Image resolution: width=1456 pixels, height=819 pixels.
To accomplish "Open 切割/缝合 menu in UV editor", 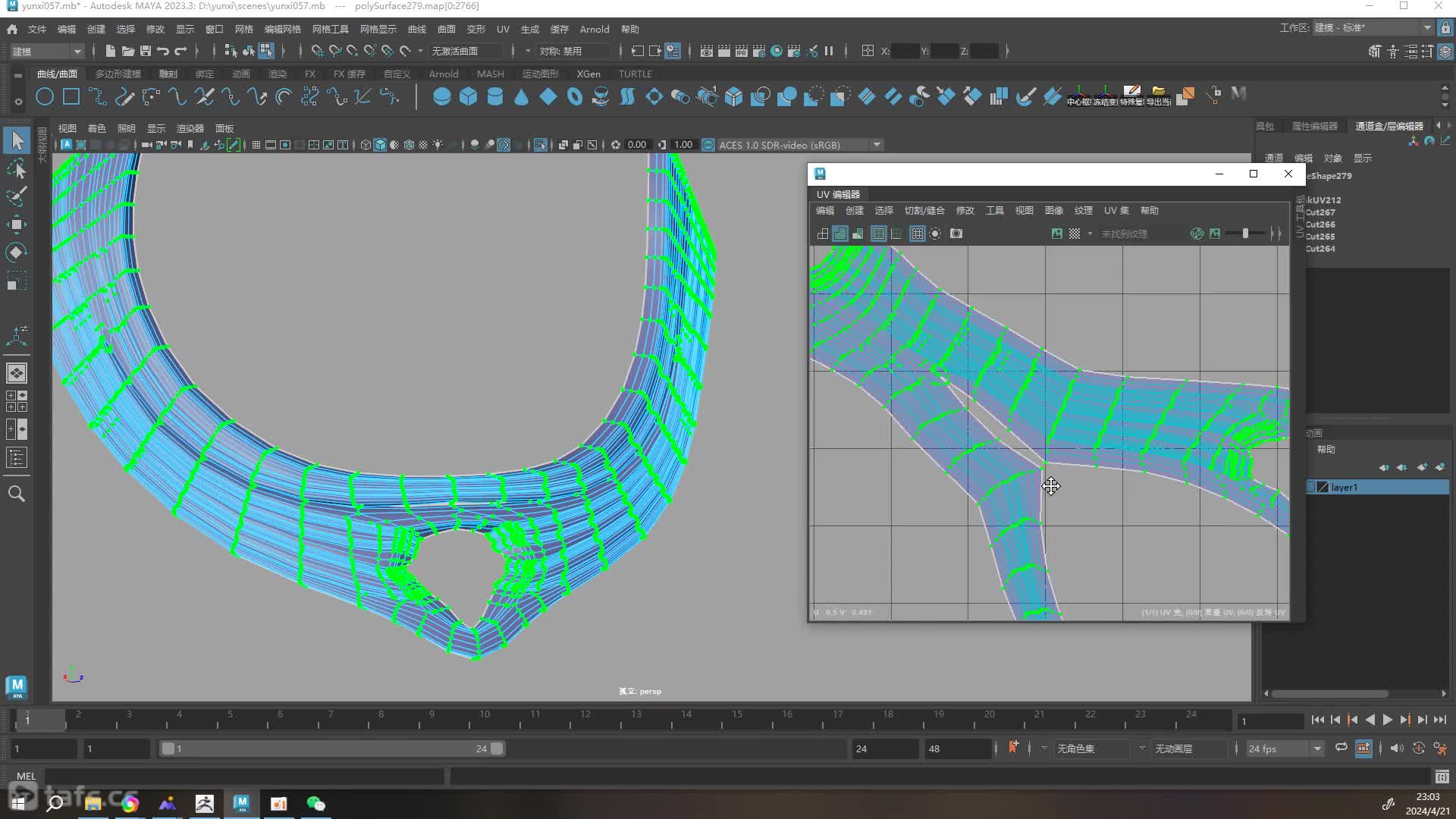I will coord(924,210).
